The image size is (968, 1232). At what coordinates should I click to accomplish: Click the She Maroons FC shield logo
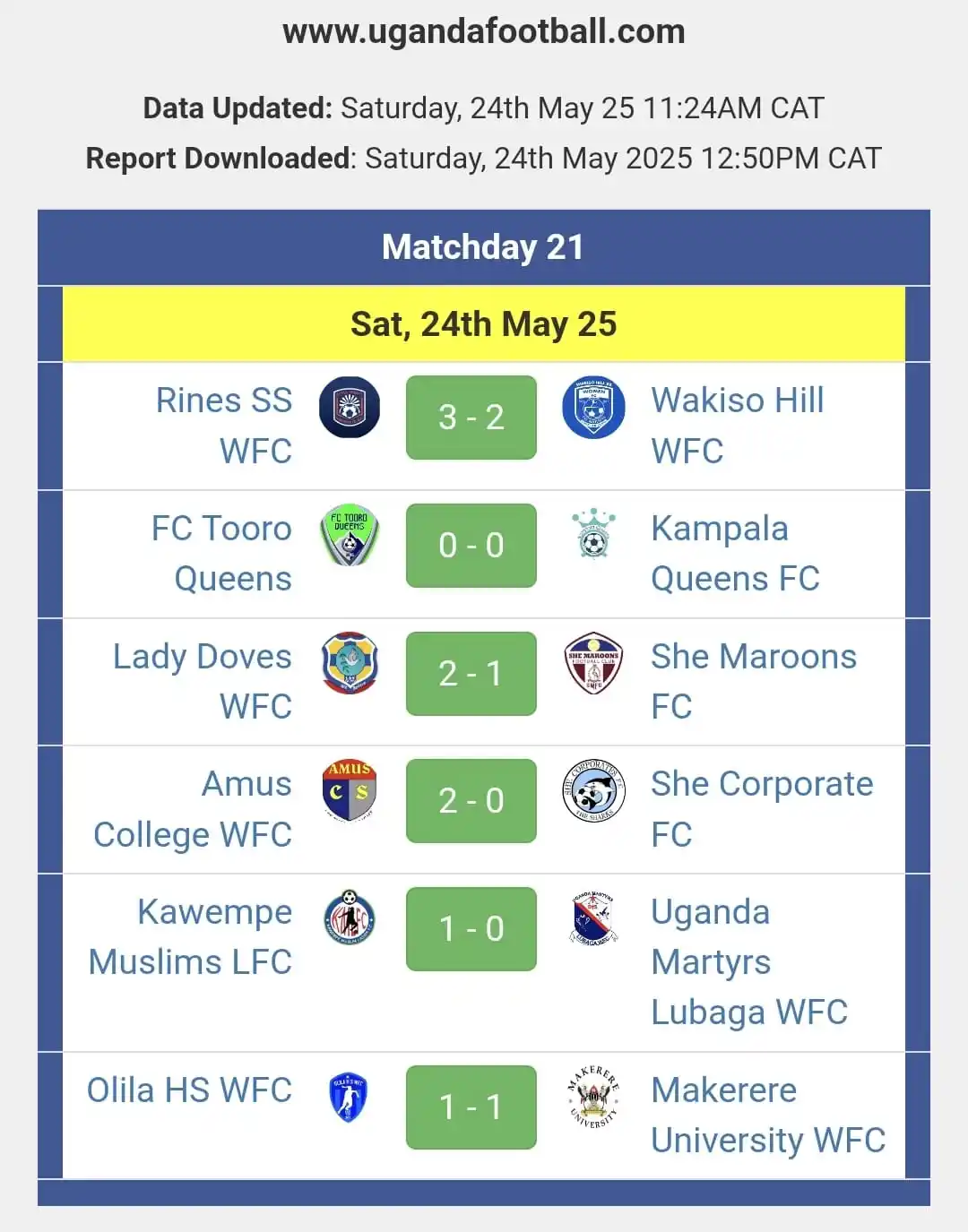click(x=593, y=663)
